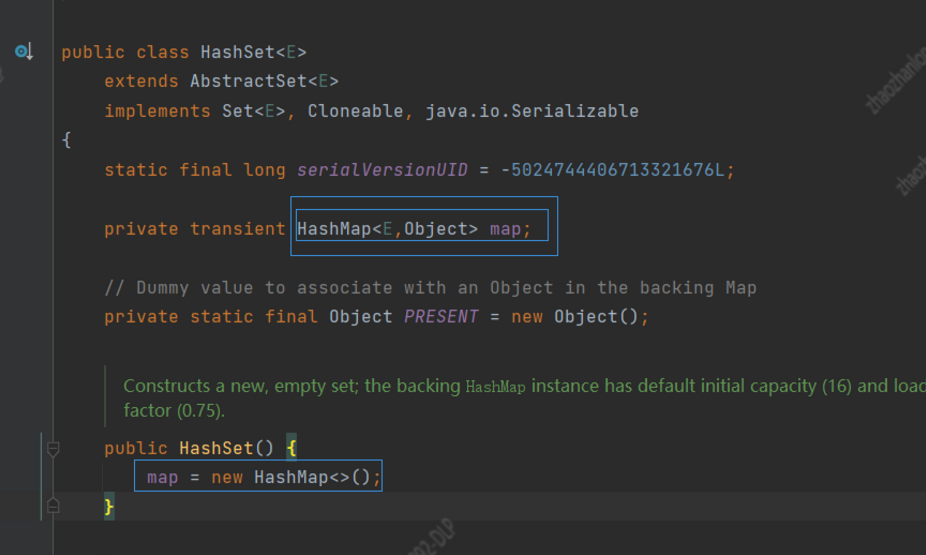
Task: Click java.io.Serializable in the implements clause
Action: click(x=532, y=111)
